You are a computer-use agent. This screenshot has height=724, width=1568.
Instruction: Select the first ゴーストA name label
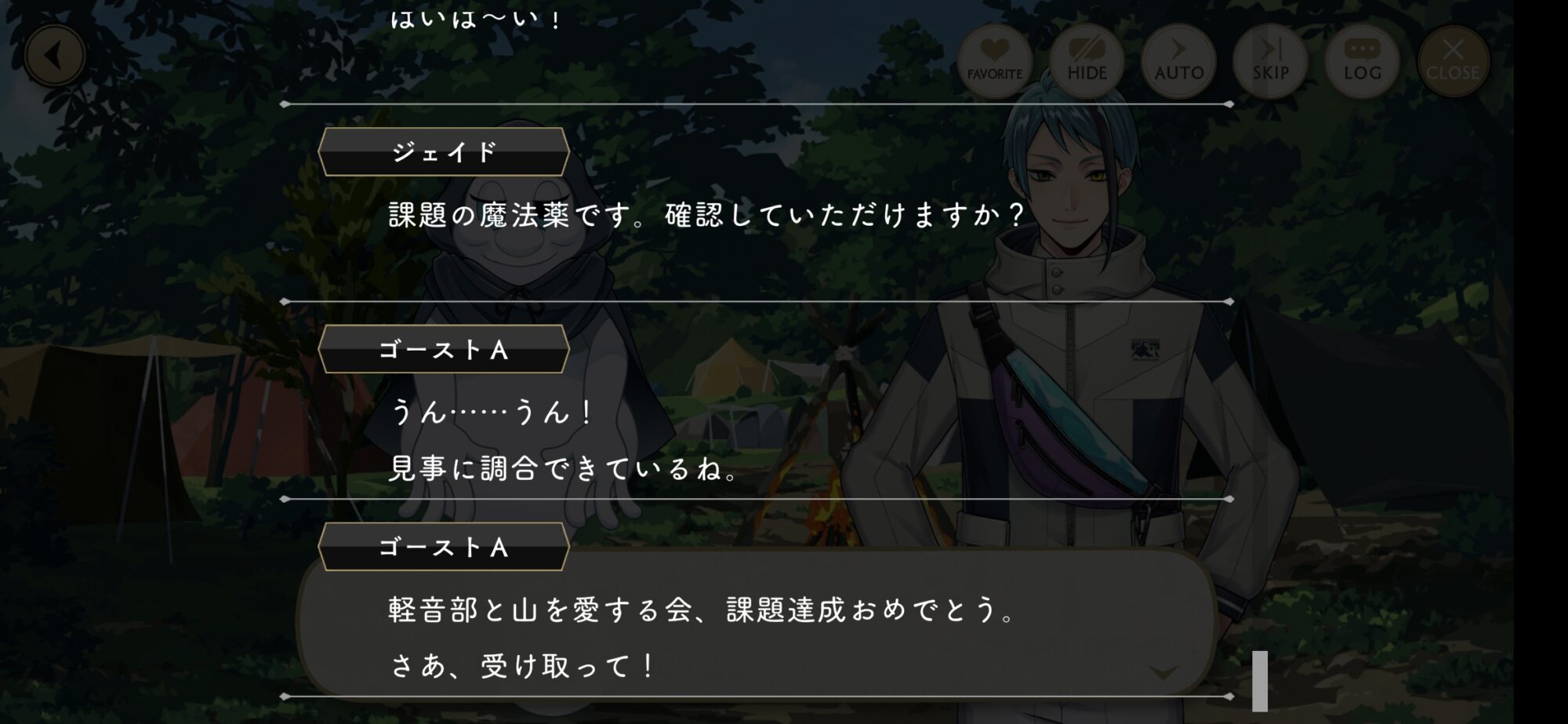pos(444,349)
